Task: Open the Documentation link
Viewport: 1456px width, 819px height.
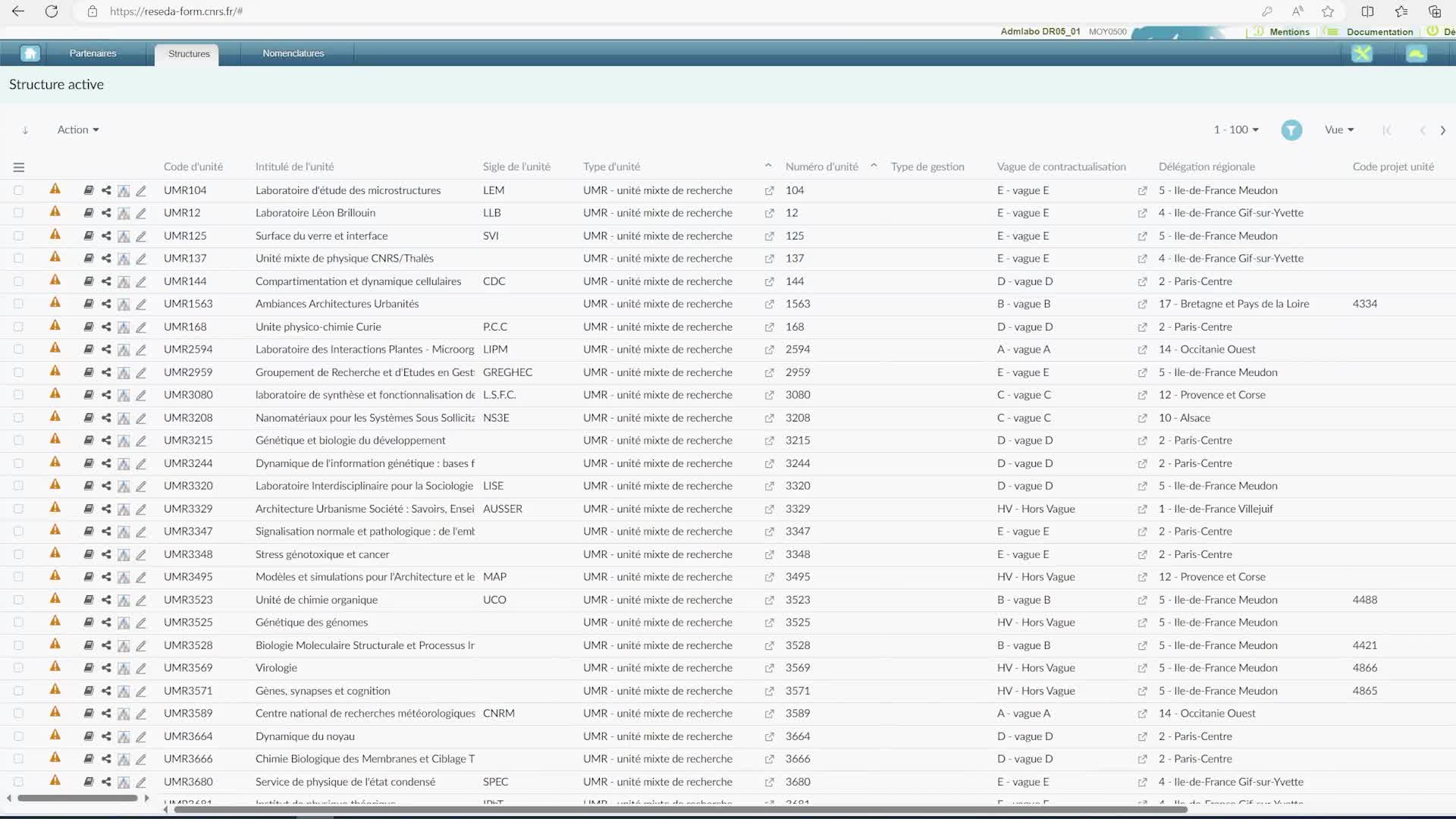Action: click(1379, 32)
